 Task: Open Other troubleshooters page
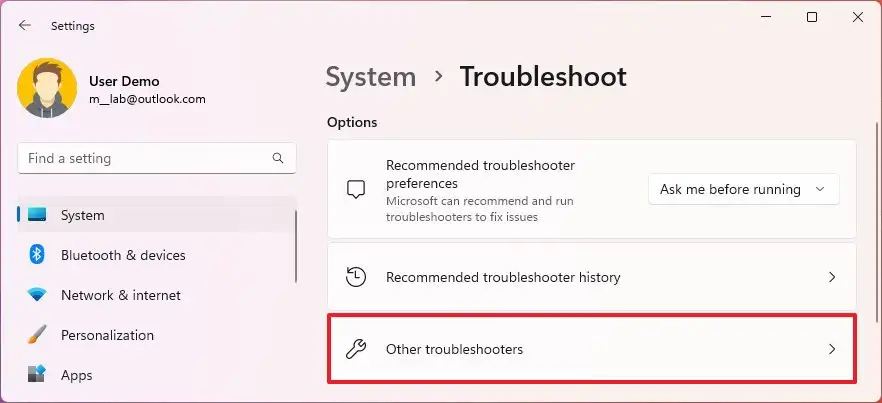click(590, 349)
